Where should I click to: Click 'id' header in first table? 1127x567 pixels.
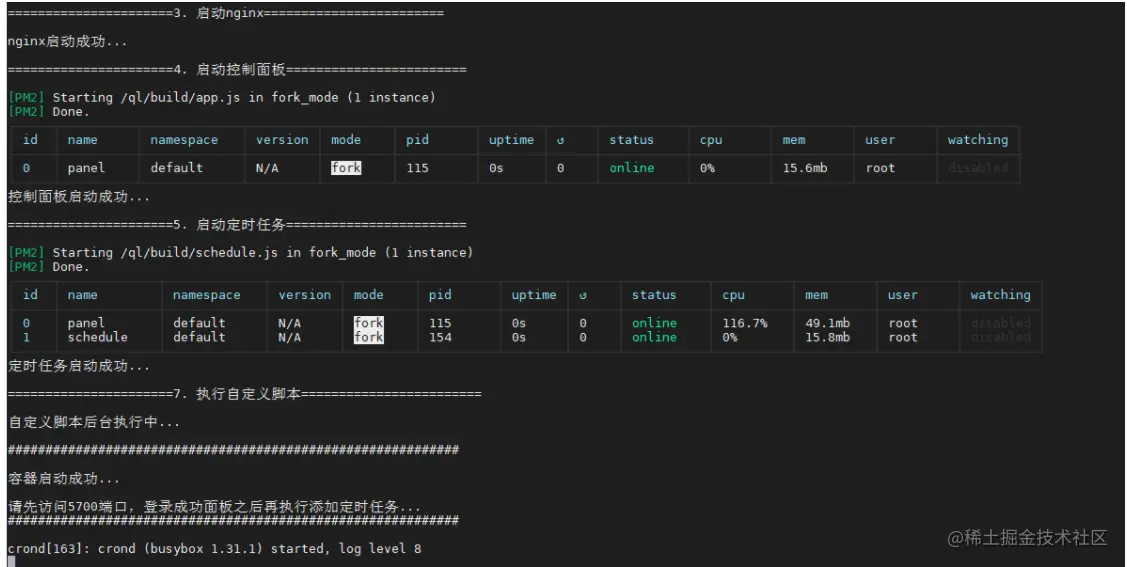[30, 139]
